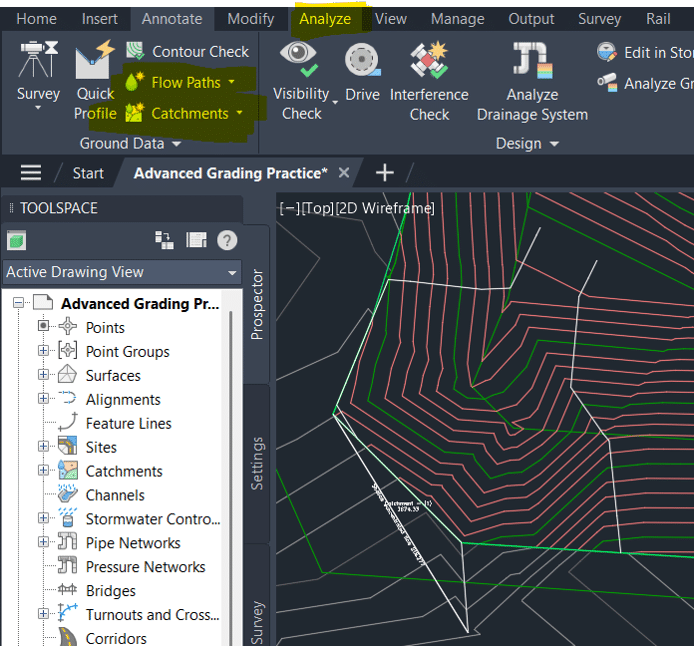Image resolution: width=694 pixels, height=646 pixels.
Task: Run the Contour Check tool
Action: coord(187,51)
